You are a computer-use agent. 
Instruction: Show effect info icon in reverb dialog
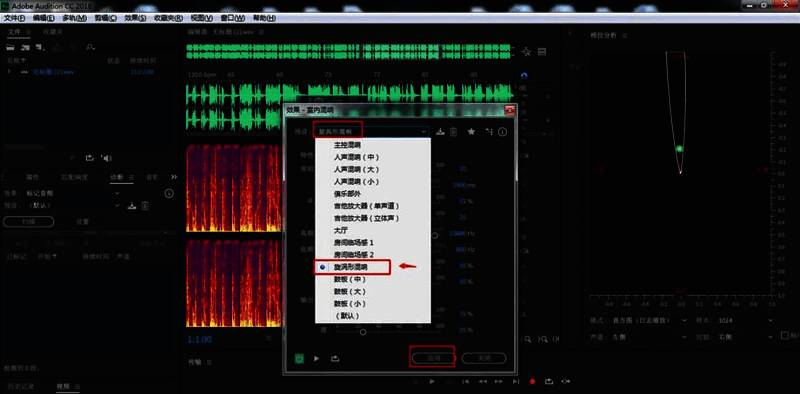pos(503,132)
